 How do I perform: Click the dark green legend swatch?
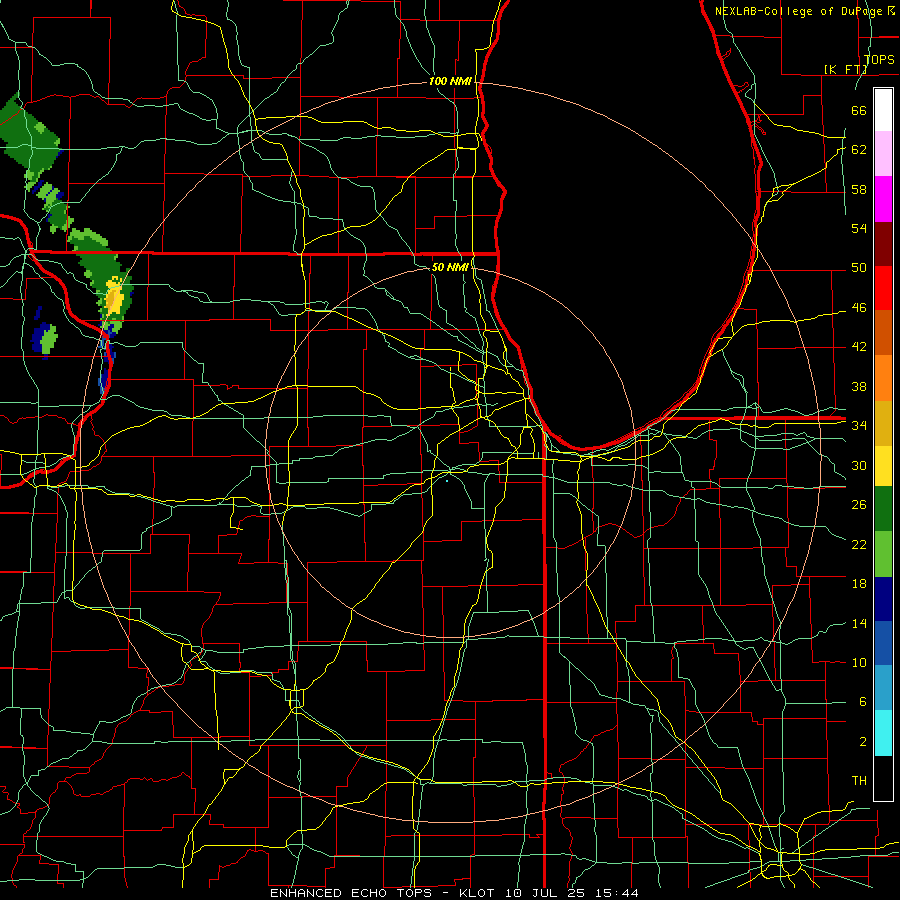[883, 509]
